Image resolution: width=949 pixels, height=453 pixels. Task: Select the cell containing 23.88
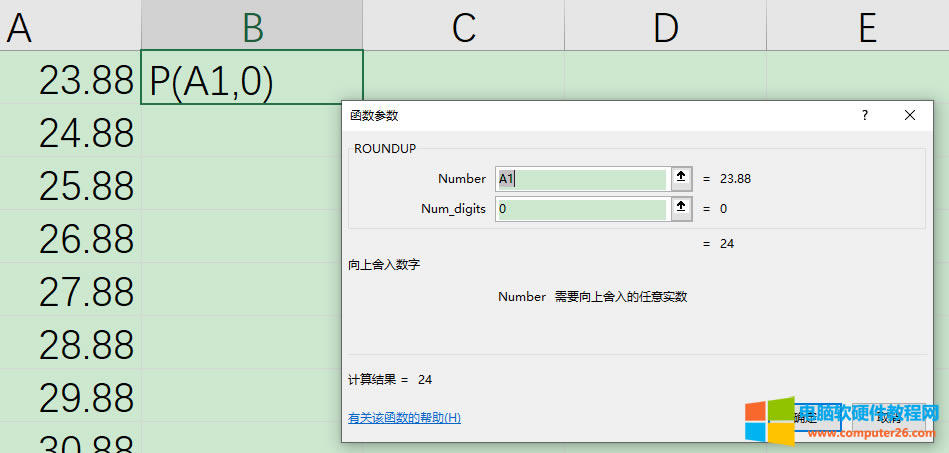(x=70, y=78)
